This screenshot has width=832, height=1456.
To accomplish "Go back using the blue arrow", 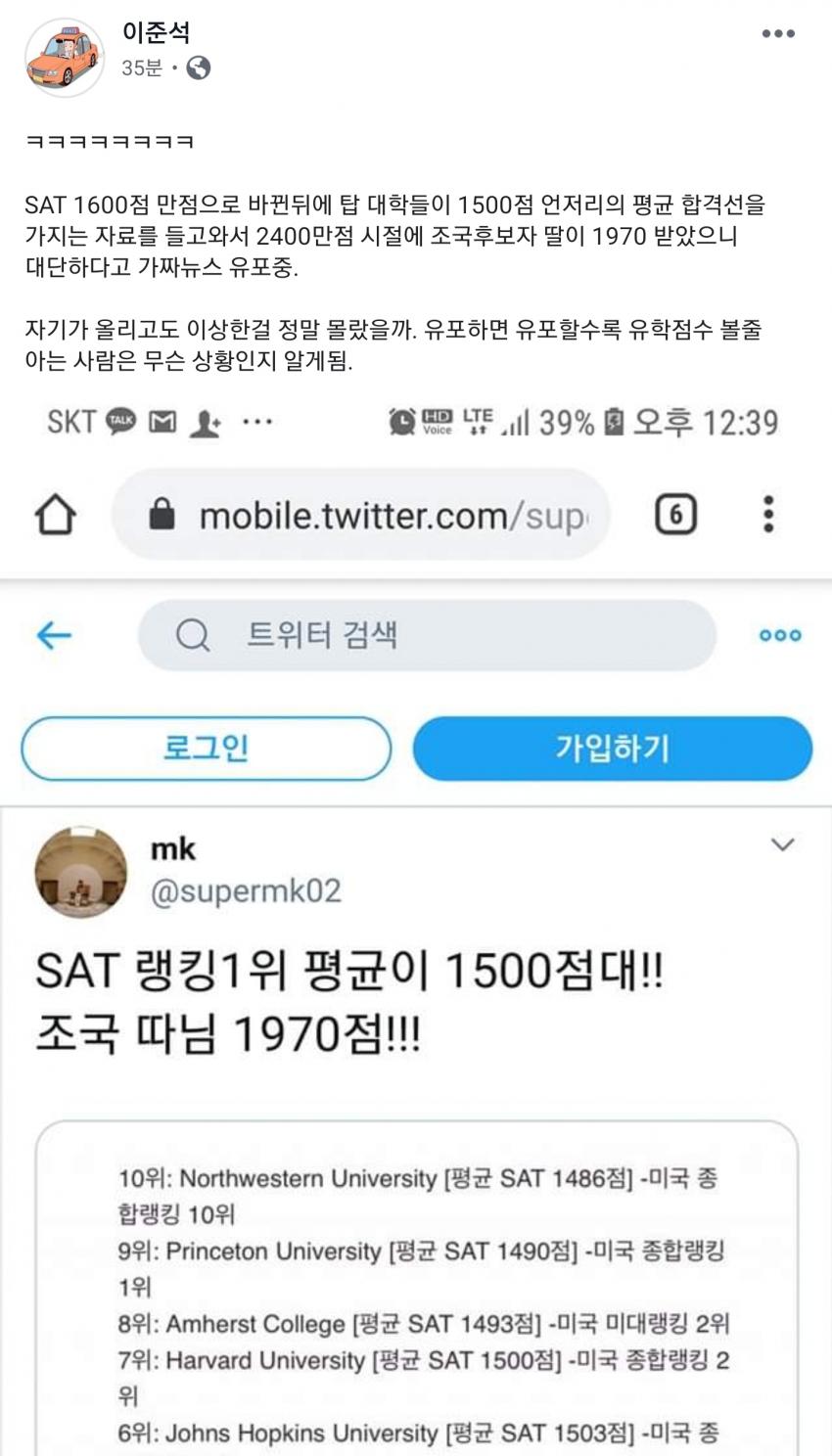I will click(x=54, y=635).
